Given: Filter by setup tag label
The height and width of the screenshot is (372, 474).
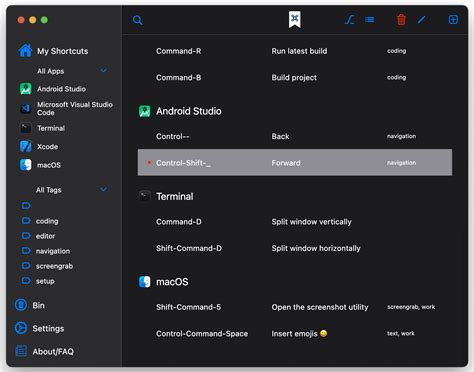Looking at the screenshot, I should click(x=45, y=281).
